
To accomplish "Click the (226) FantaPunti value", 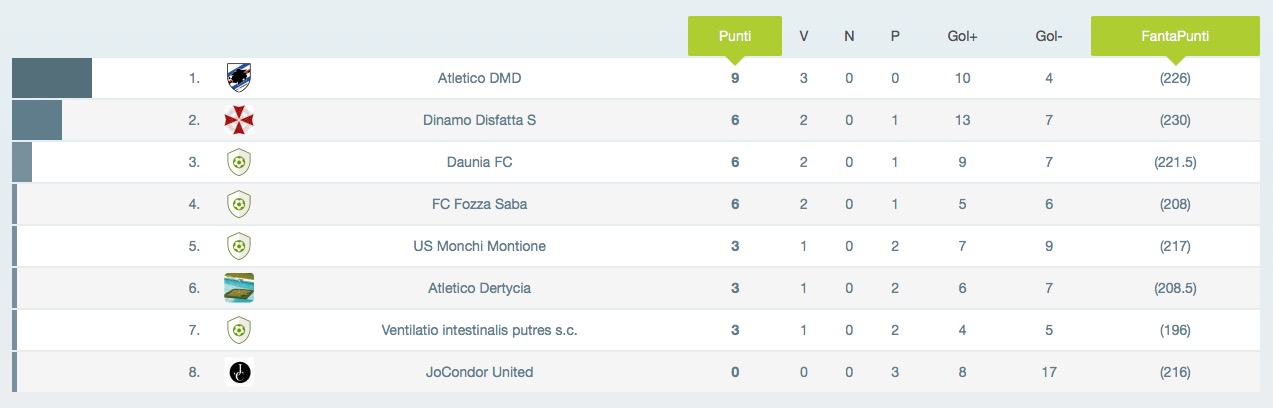I will [1175, 78].
